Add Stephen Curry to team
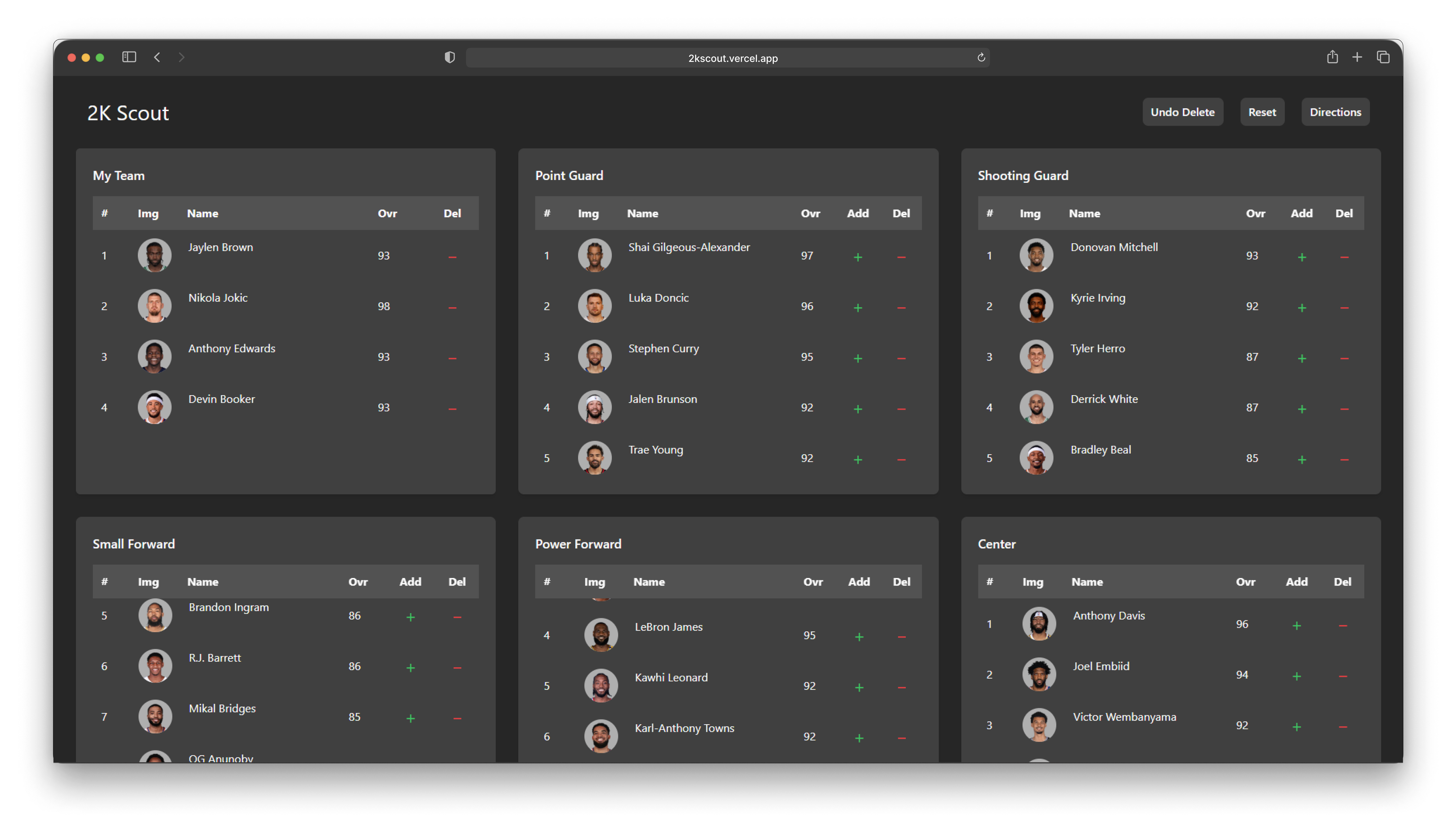The image size is (1456, 830). click(x=857, y=359)
